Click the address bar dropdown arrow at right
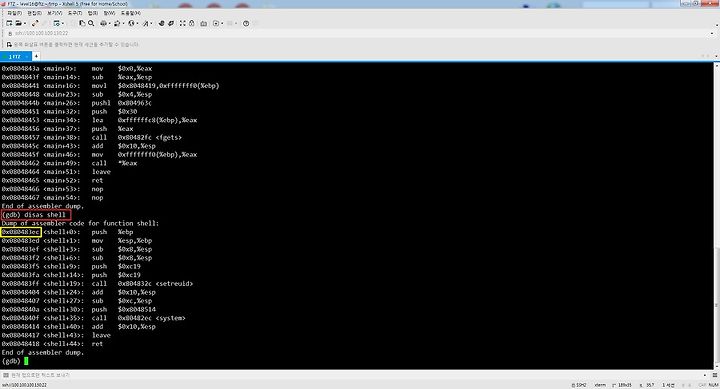The width and height of the screenshot is (720, 389). (712, 34)
